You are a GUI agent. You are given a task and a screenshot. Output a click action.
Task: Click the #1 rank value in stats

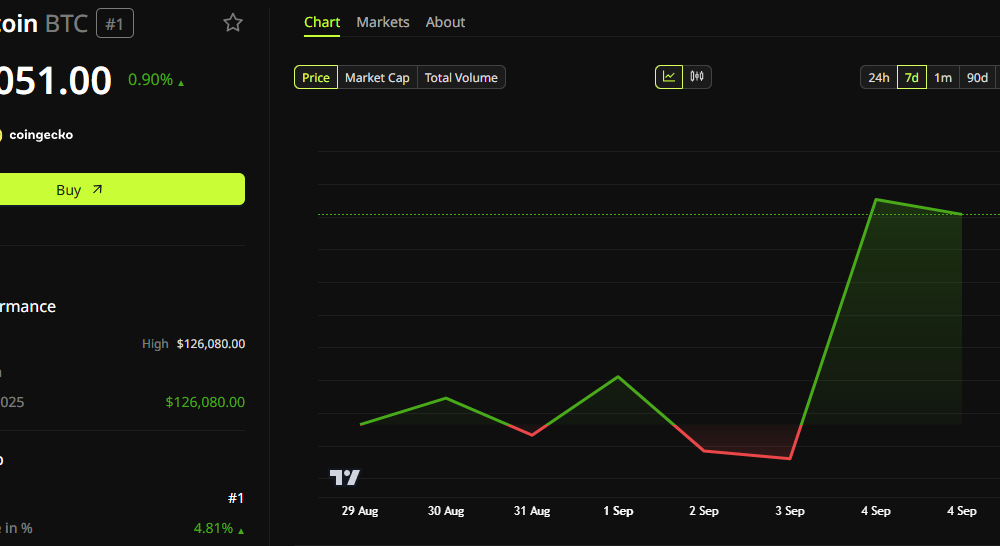235,498
